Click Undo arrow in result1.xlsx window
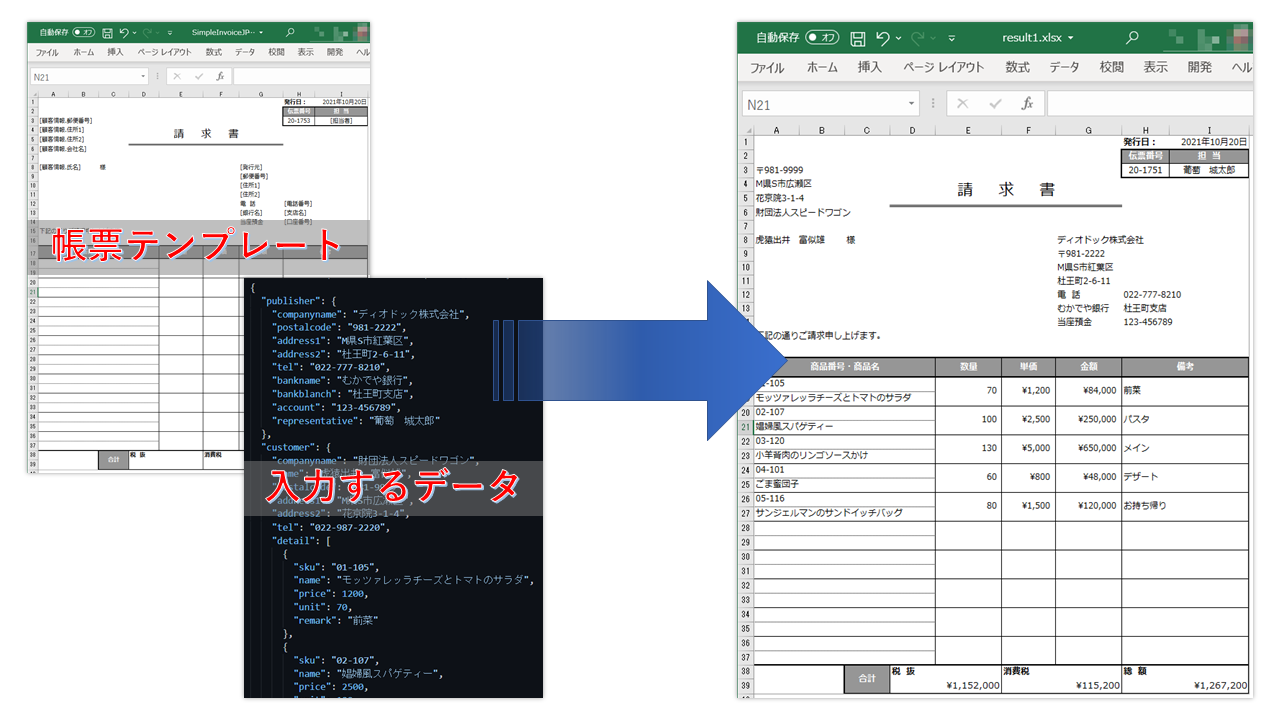The height and width of the screenshot is (720, 1280). point(882,38)
